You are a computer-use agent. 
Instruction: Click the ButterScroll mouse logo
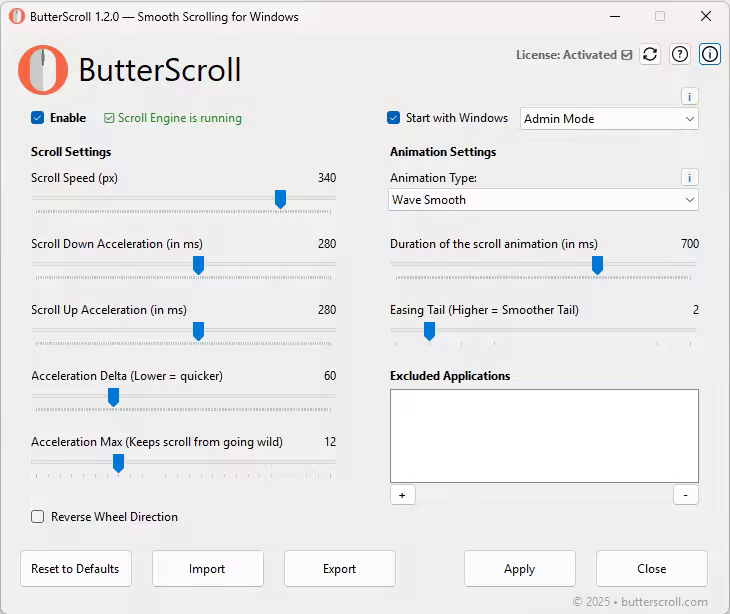coord(43,70)
